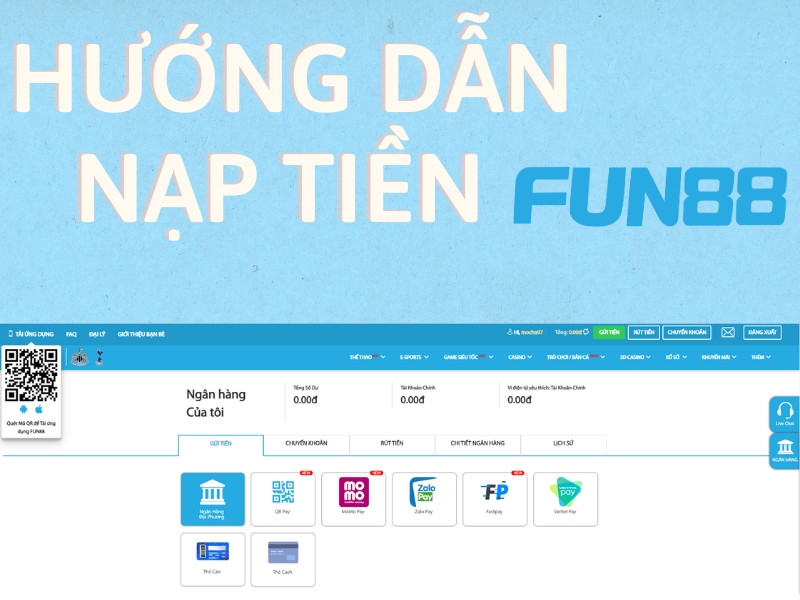Expand the Xổ Số menu
Image resolution: width=800 pixels, height=600 pixels.
(676, 357)
